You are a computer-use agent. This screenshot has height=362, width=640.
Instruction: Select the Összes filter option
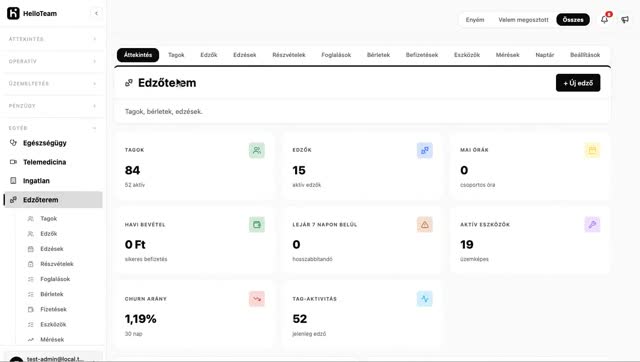click(x=573, y=20)
